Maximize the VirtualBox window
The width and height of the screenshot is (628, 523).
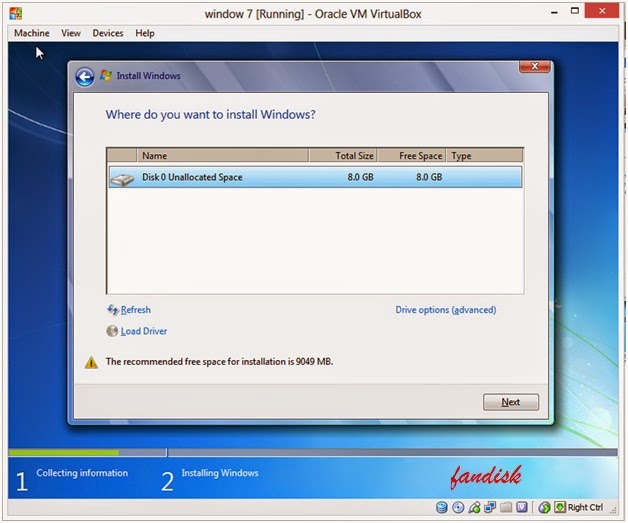click(x=575, y=11)
